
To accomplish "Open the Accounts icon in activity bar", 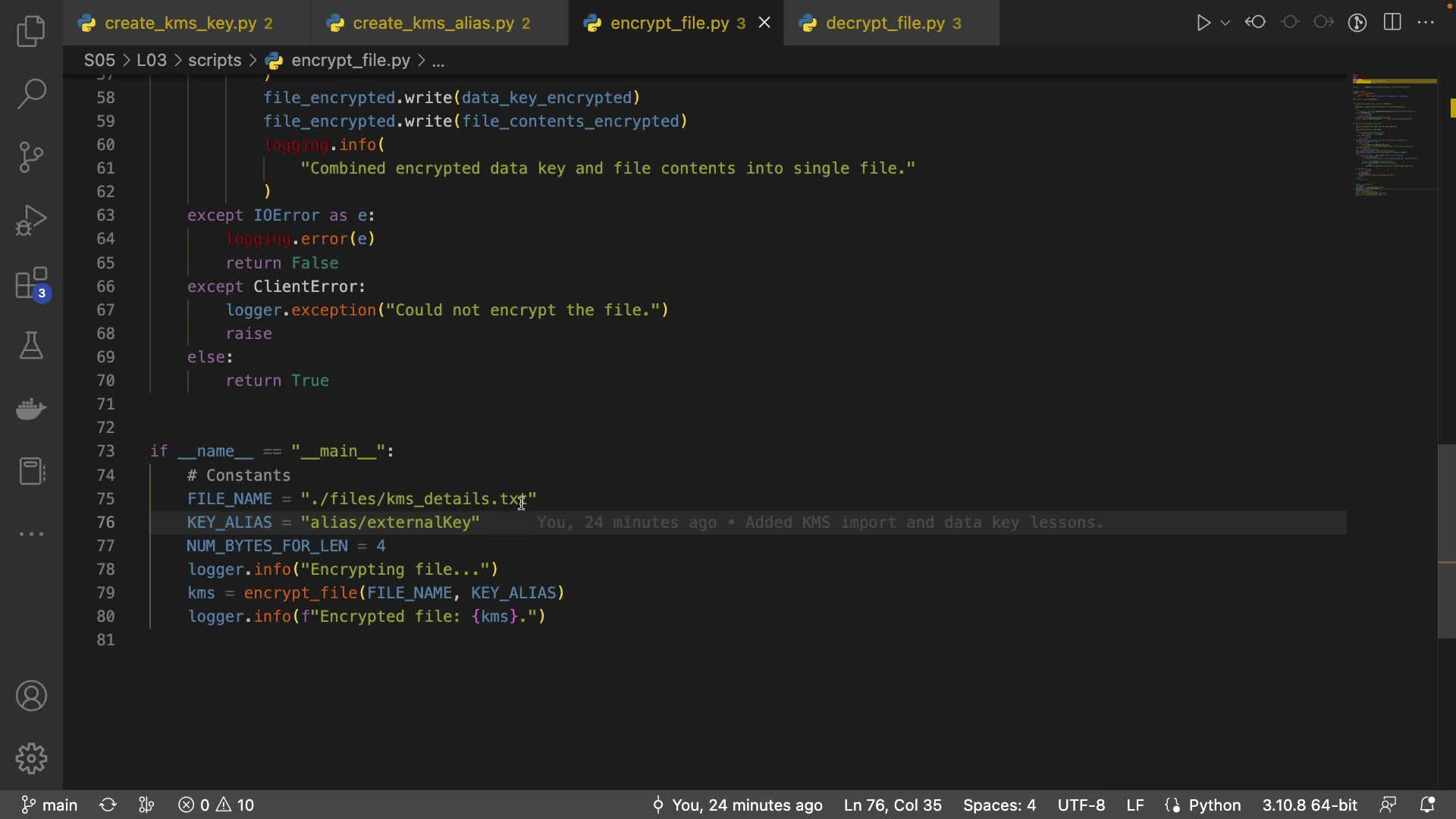I will (31, 696).
